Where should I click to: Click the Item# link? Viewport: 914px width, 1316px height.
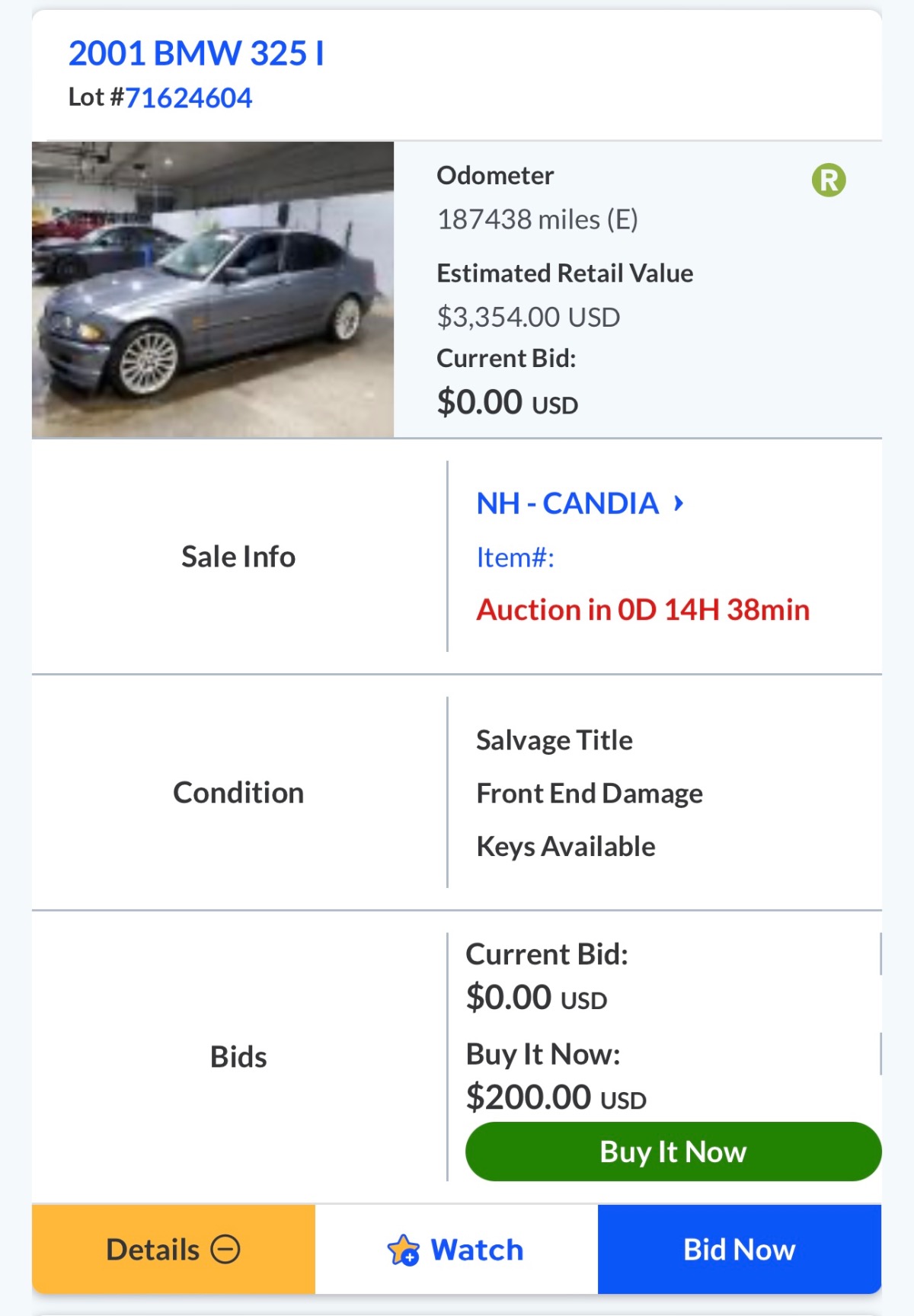pyautogui.click(x=515, y=557)
